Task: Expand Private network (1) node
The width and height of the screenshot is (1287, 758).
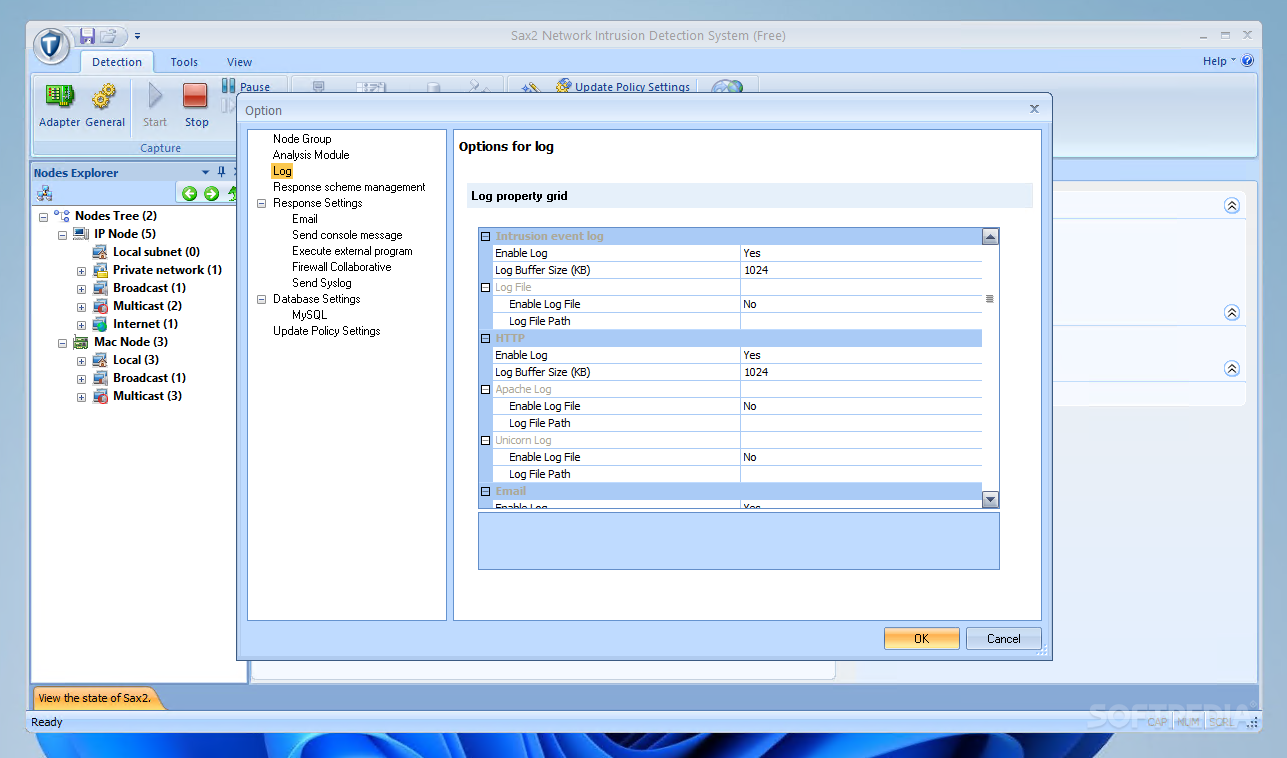Action: [81, 270]
